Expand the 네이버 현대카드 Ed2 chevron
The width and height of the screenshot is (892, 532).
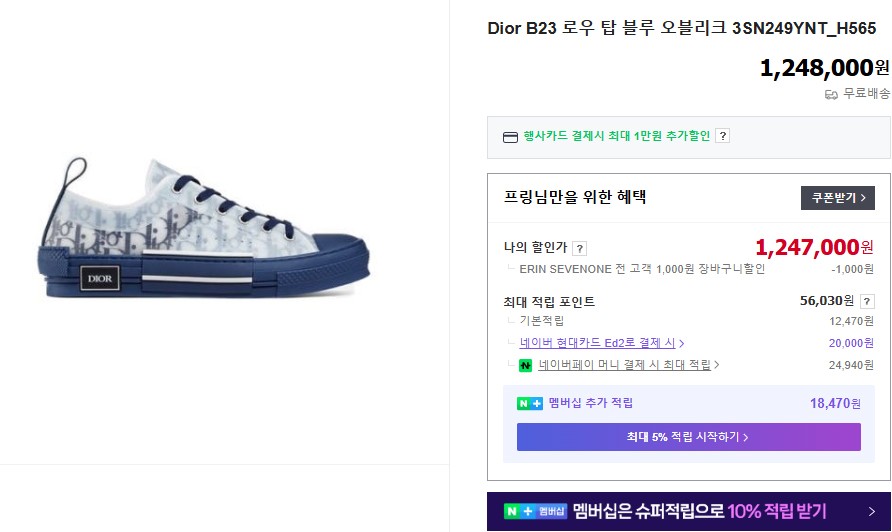pyautogui.click(x=682, y=344)
